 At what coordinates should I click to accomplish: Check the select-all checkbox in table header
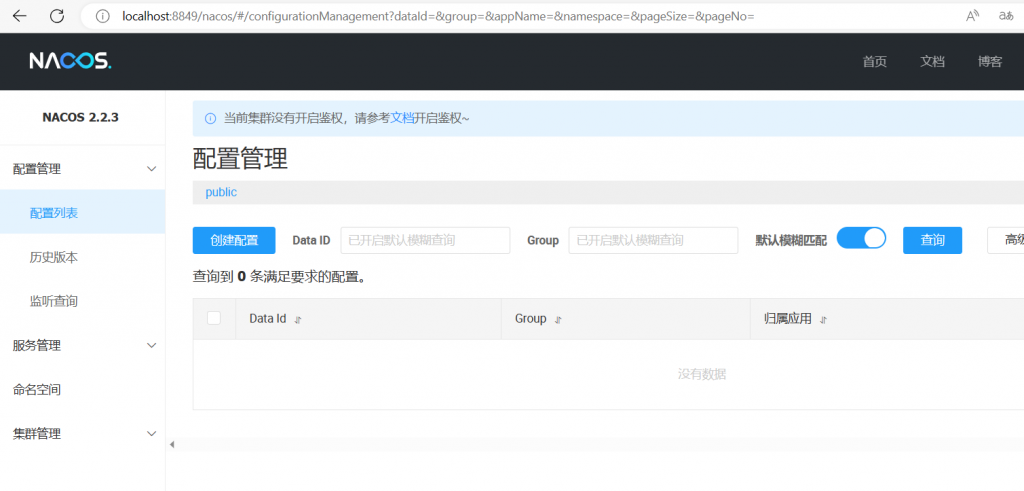(213, 318)
